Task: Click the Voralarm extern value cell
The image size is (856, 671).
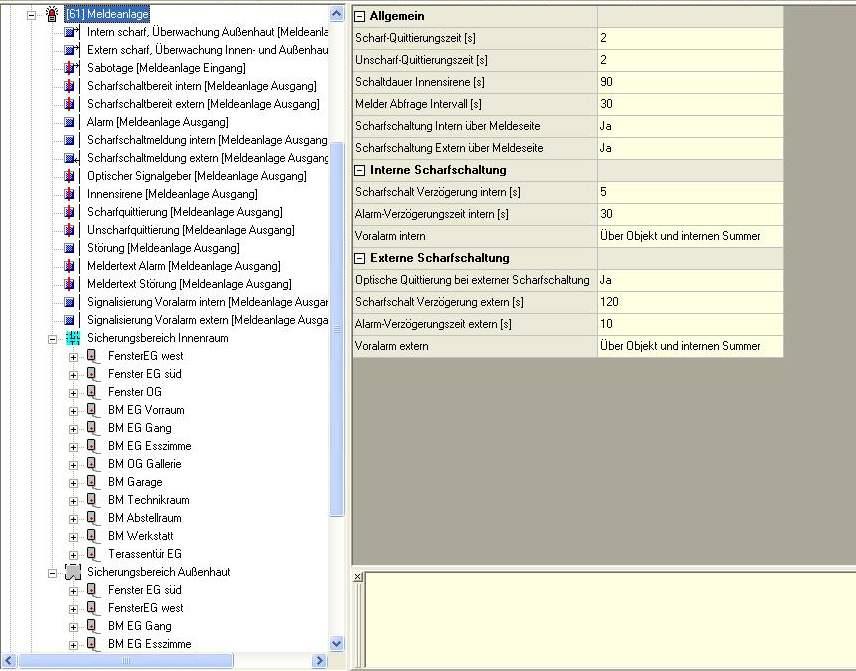Action: pyautogui.click(x=690, y=346)
